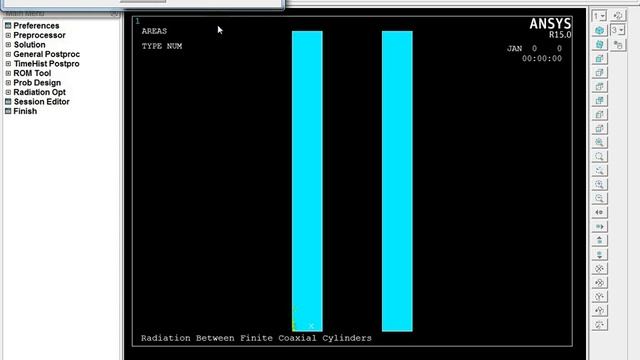This screenshot has height=360, width=640.
Task: Set Right view of model
Action: pyautogui.click(x=599, y=72)
